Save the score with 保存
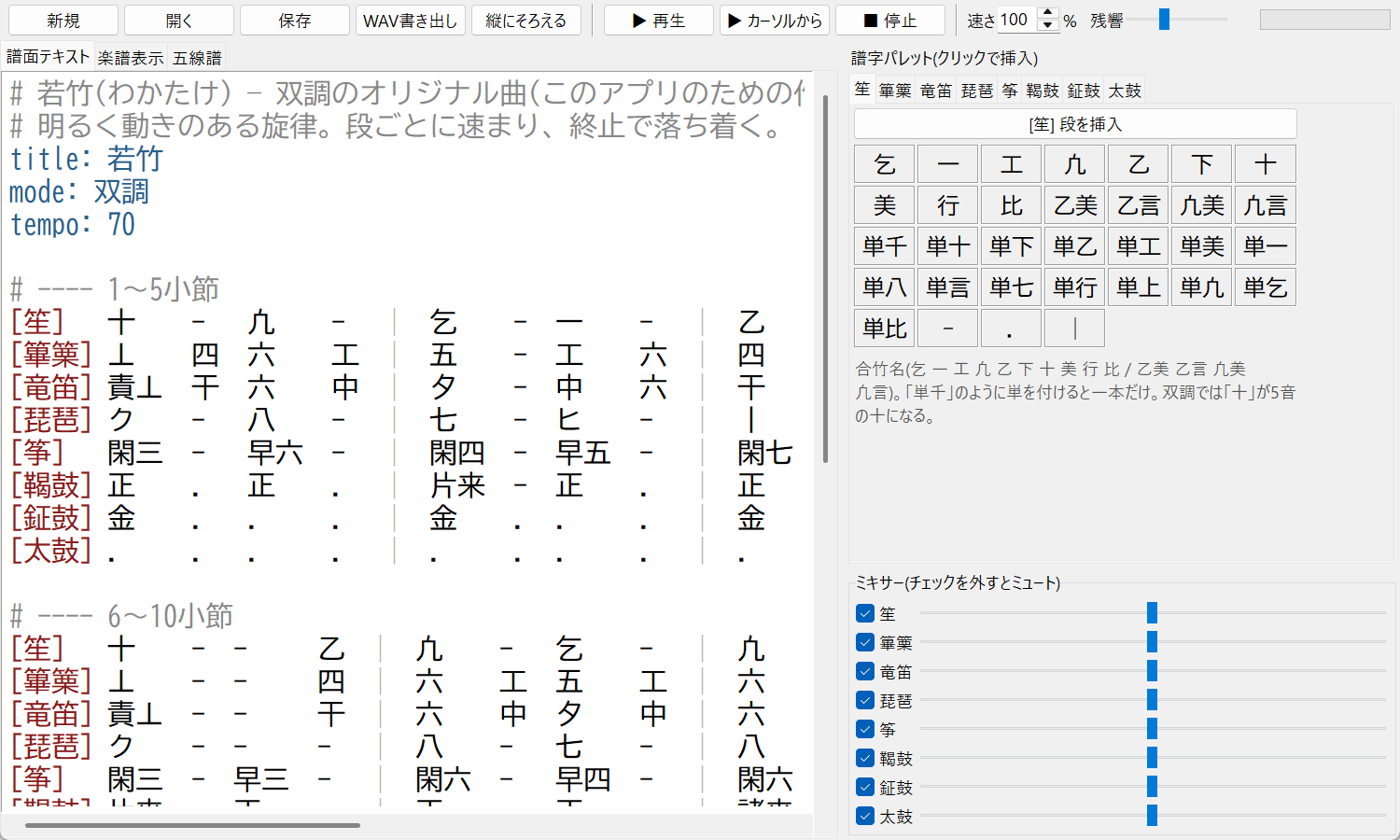The height and width of the screenshot is (840, 1400). (295, 21)
